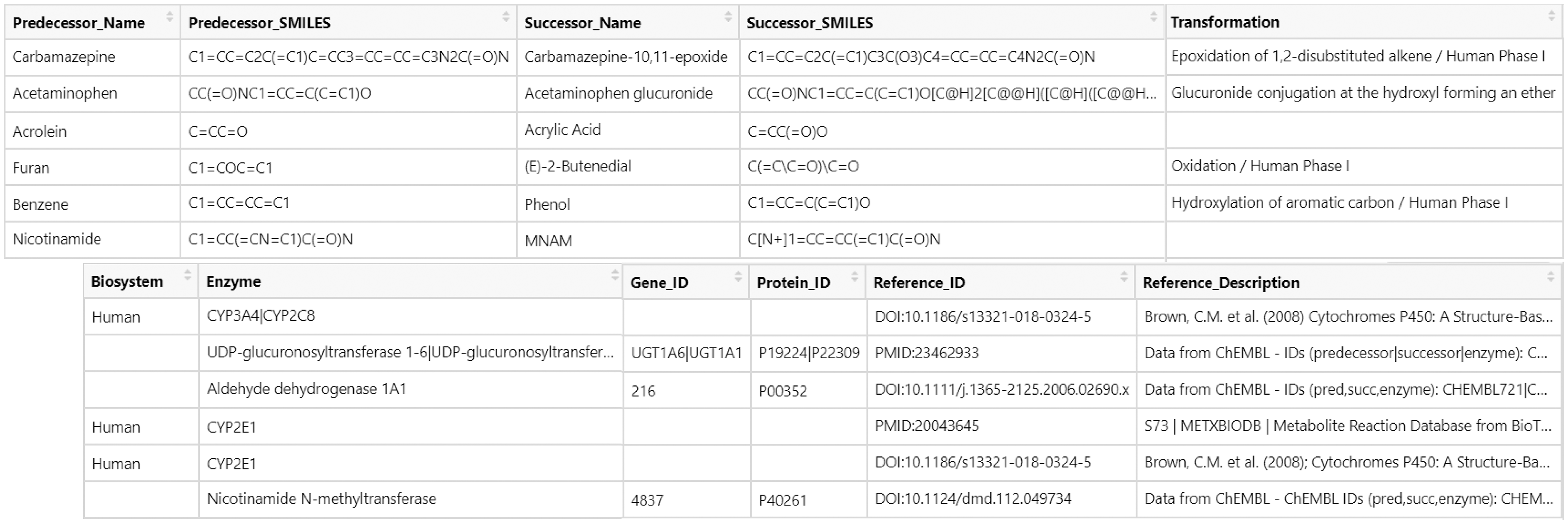Viewport: 1568px width, 524px height.
Task: Click sort arrows in Protein_ID column
Action: (854, 277)
